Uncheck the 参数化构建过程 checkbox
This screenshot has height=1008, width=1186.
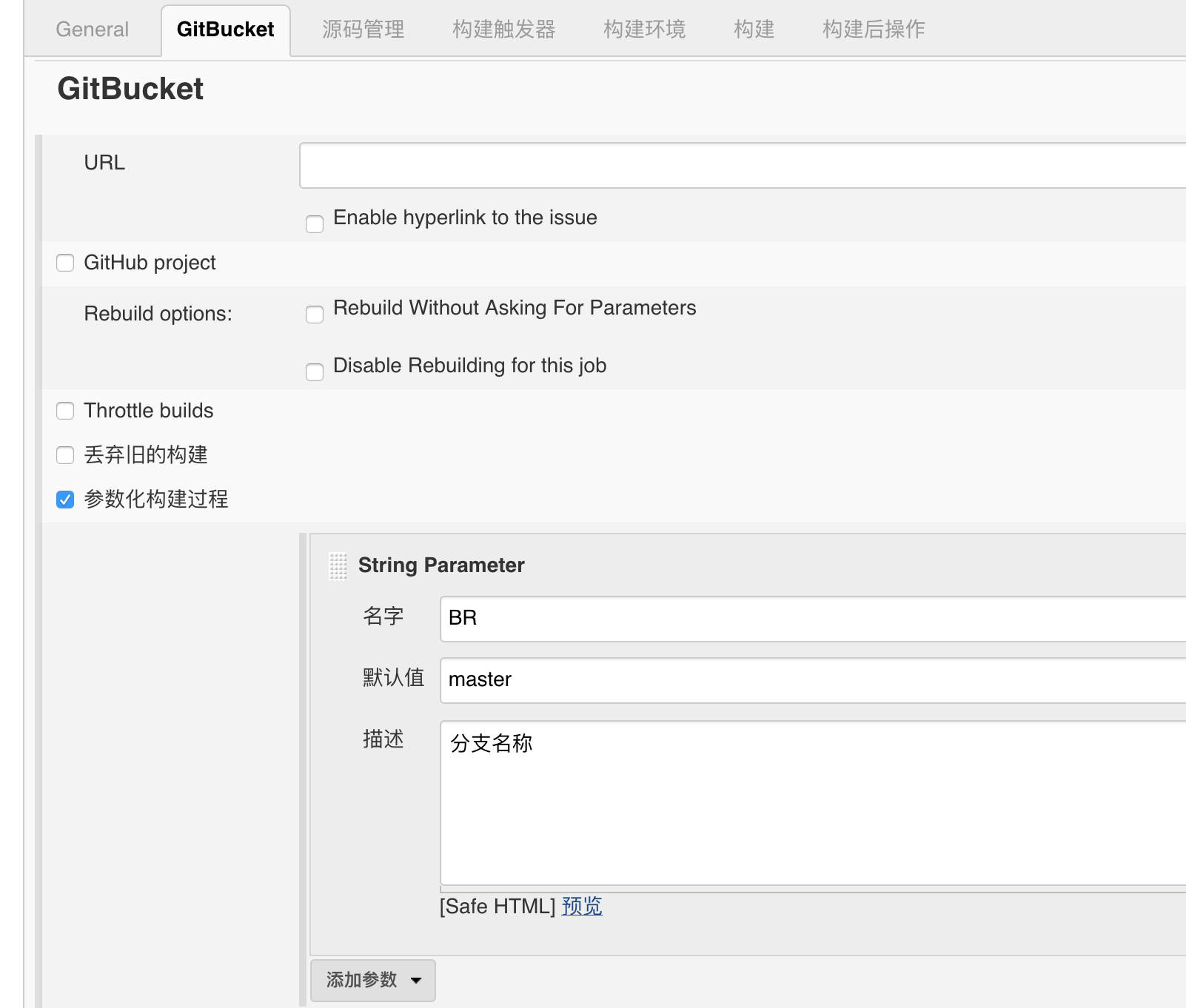point(66,500)
